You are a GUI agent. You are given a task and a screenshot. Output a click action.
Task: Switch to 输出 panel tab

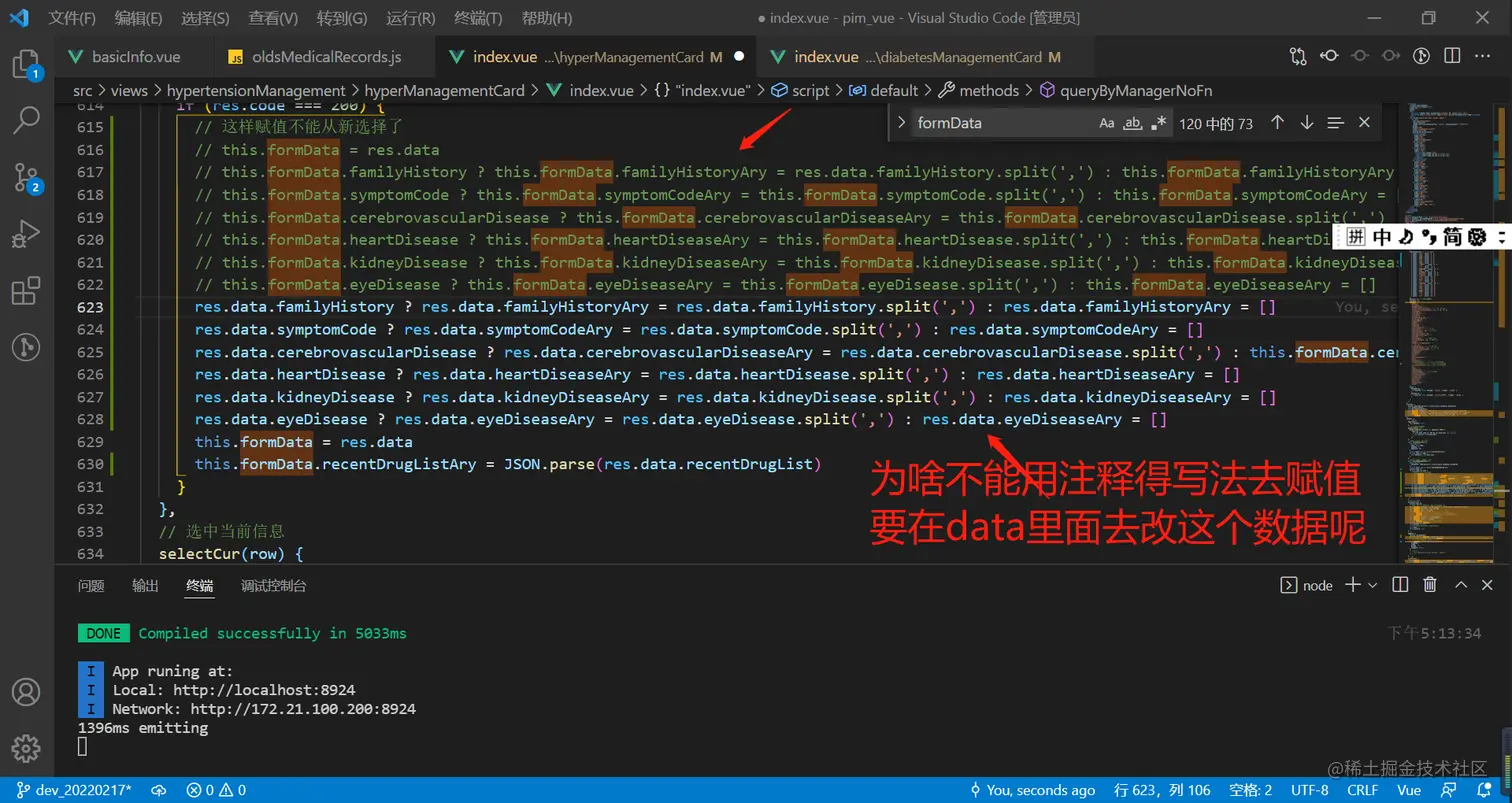point(145,586)
